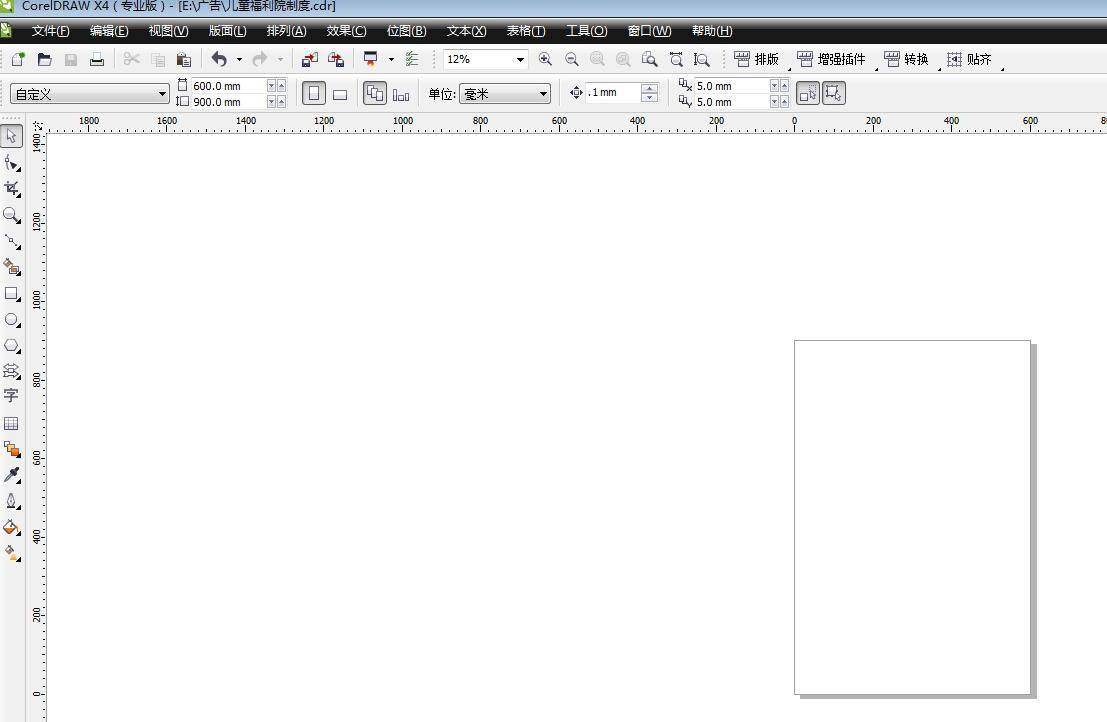The width and height of the screenshot is (1107, 722).
Task: Open the 位图(B) menu
Action: point(406,31)
